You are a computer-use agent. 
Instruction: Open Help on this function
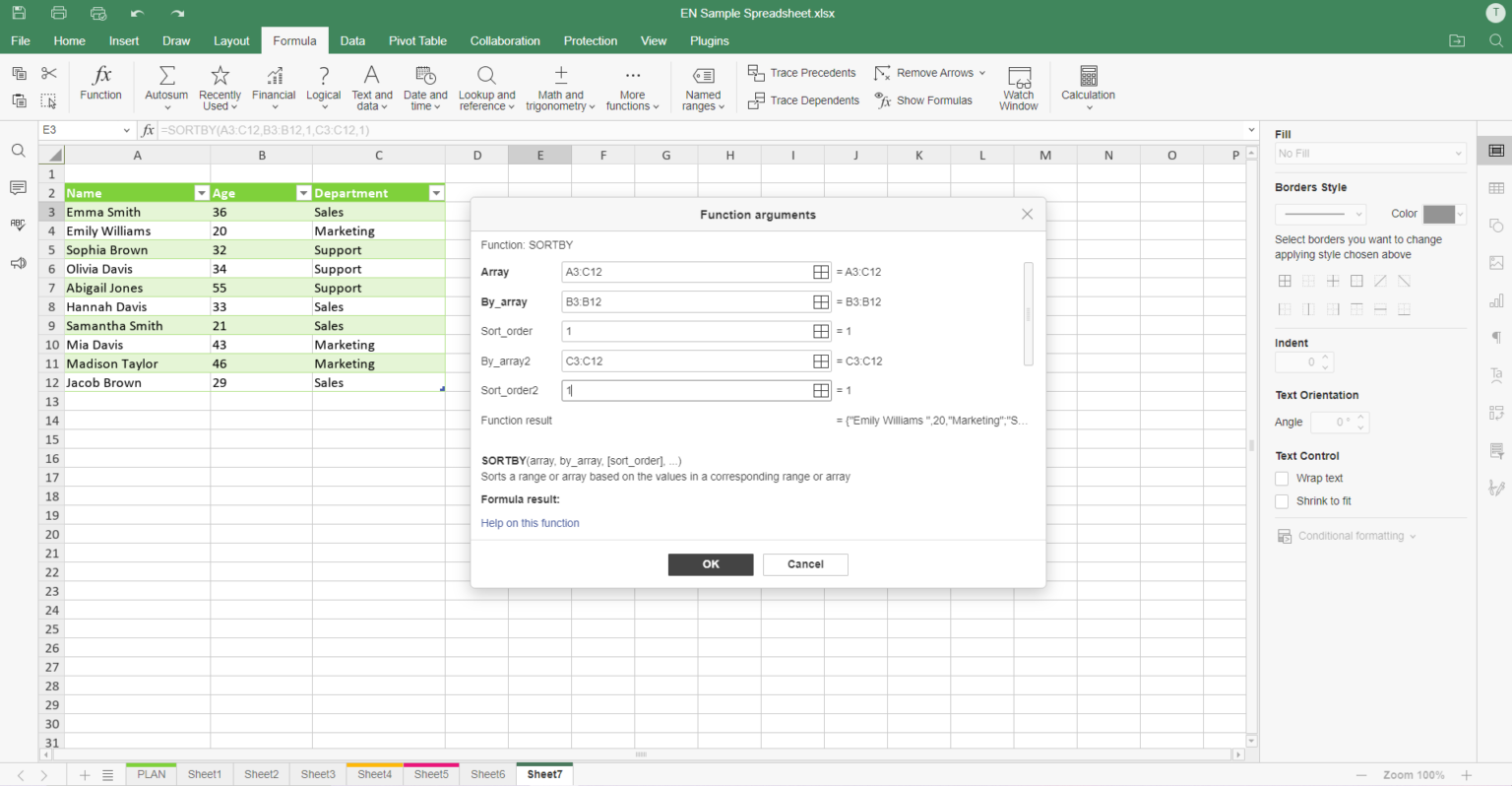point(530,523)
